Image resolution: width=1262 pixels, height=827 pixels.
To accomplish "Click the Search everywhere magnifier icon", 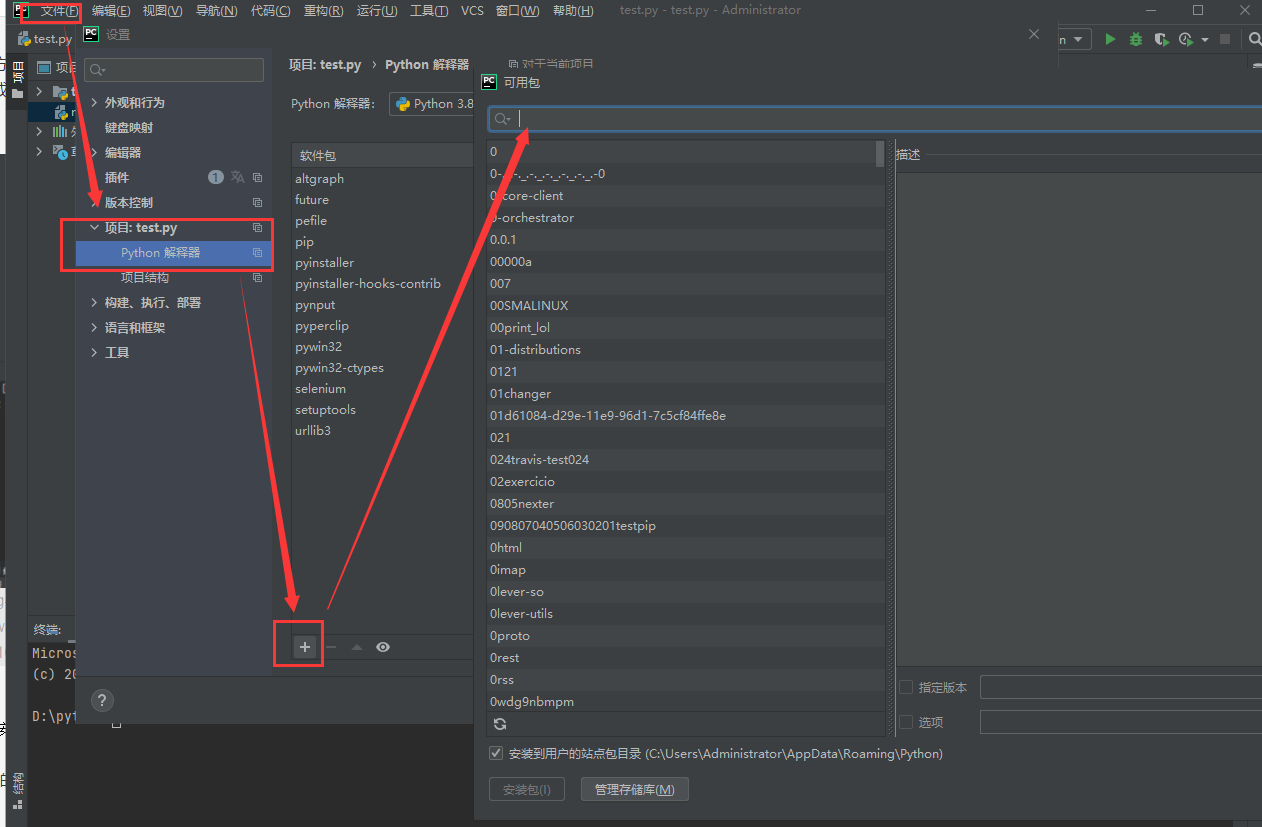I will tap(1253, 38).
